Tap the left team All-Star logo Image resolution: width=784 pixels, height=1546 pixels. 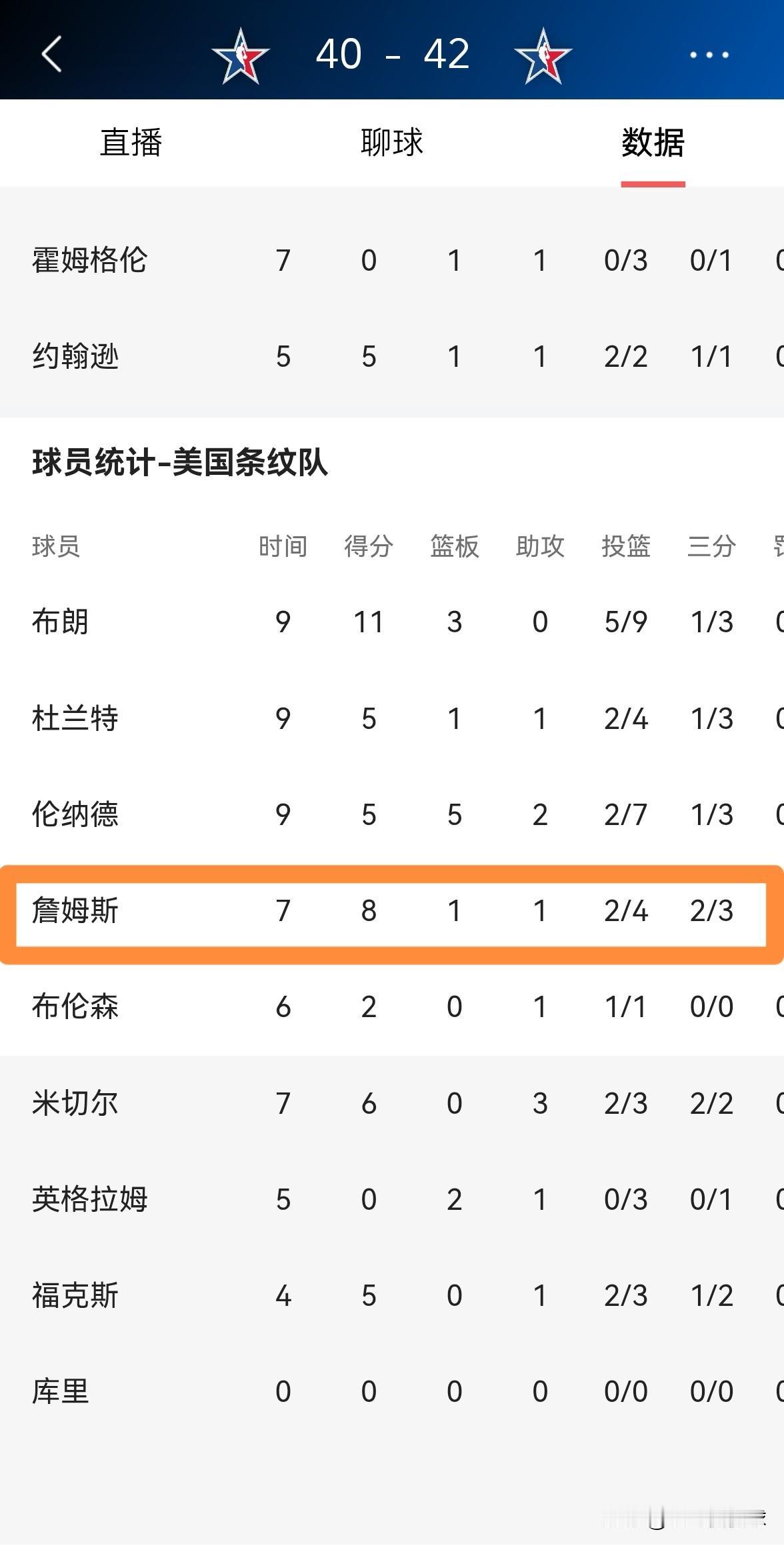pos(241,56)
